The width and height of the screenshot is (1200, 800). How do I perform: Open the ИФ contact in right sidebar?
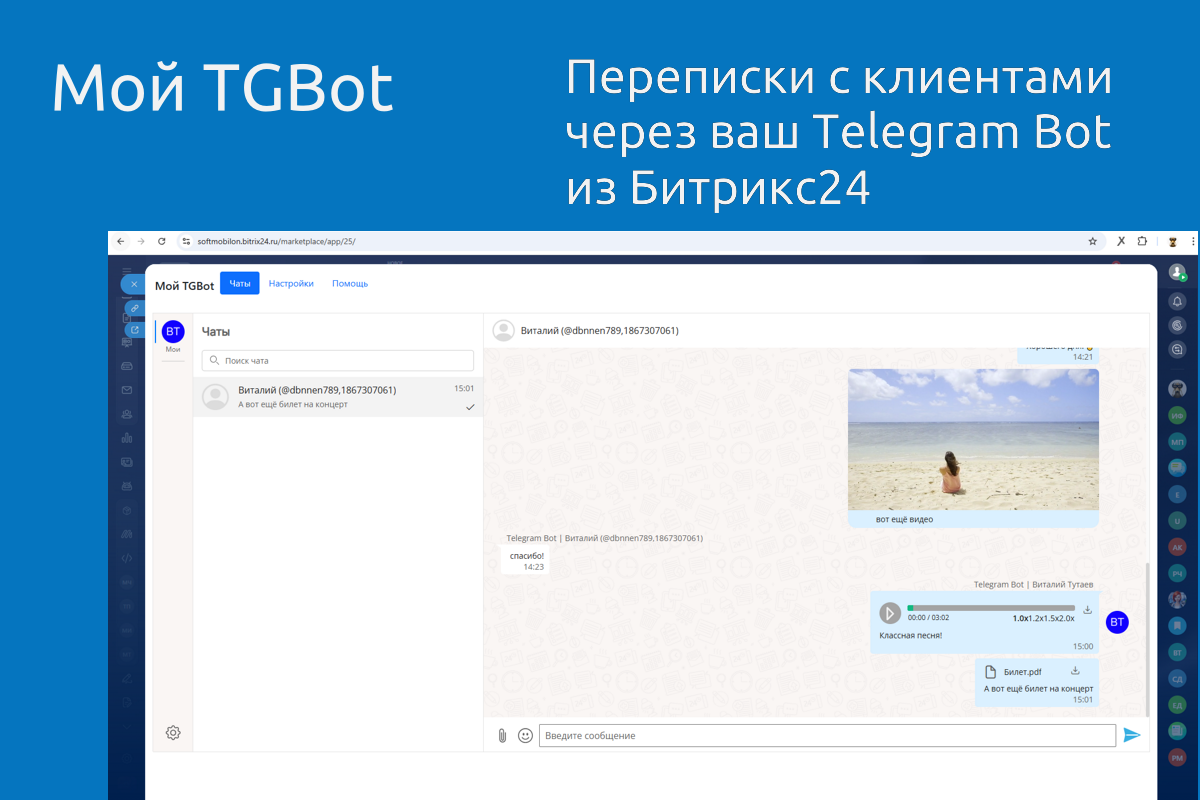tap(1178, 414)
